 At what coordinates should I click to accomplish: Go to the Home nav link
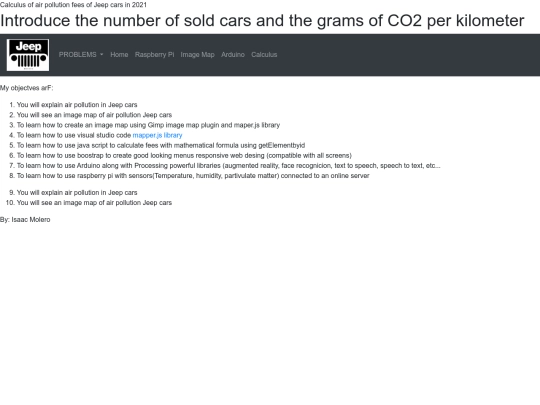click(x=119, y=55)
